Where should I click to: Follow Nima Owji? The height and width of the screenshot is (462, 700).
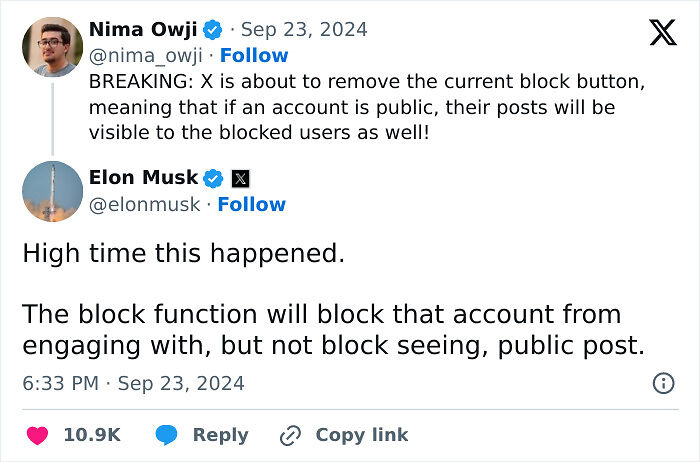[254, 56]
